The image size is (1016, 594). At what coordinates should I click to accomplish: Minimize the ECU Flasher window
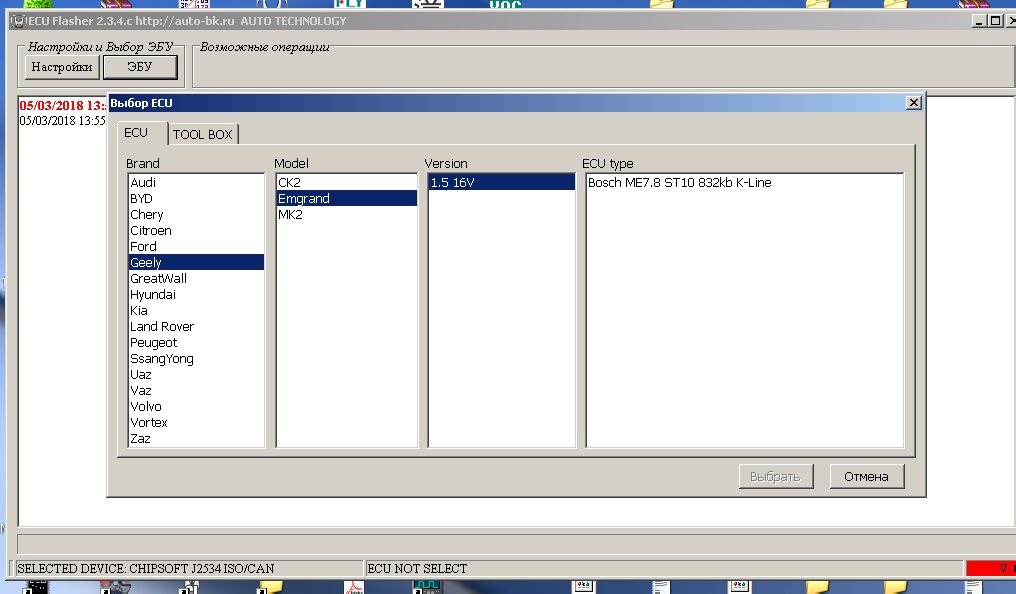(x=979, y=21)
